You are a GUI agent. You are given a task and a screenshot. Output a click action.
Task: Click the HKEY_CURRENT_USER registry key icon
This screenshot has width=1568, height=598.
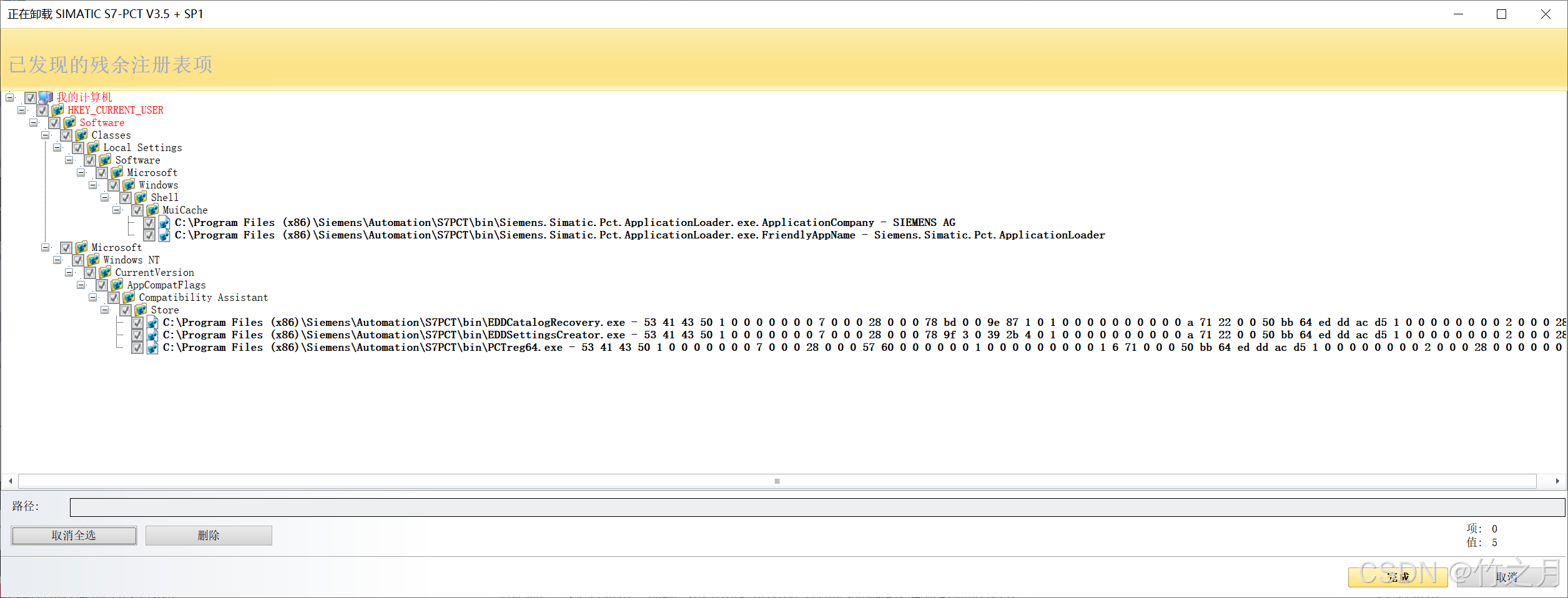(x=57, y=110)
